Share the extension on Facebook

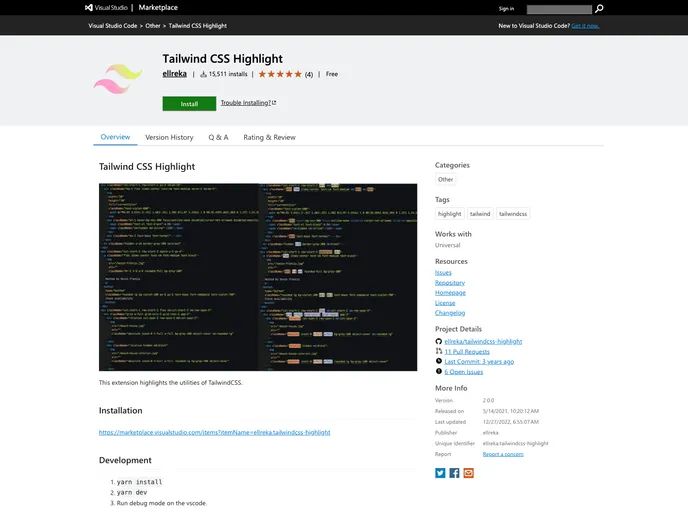[x=454, y=473]
